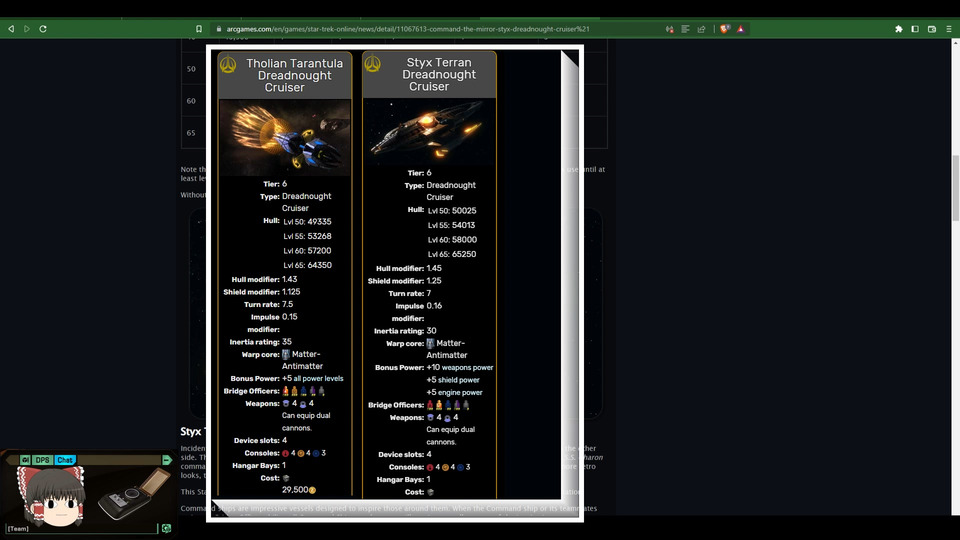Click the faction emblem beside Tholian Tarantula title
Viewport: 960px width, 540px height.
click(228, 65)
